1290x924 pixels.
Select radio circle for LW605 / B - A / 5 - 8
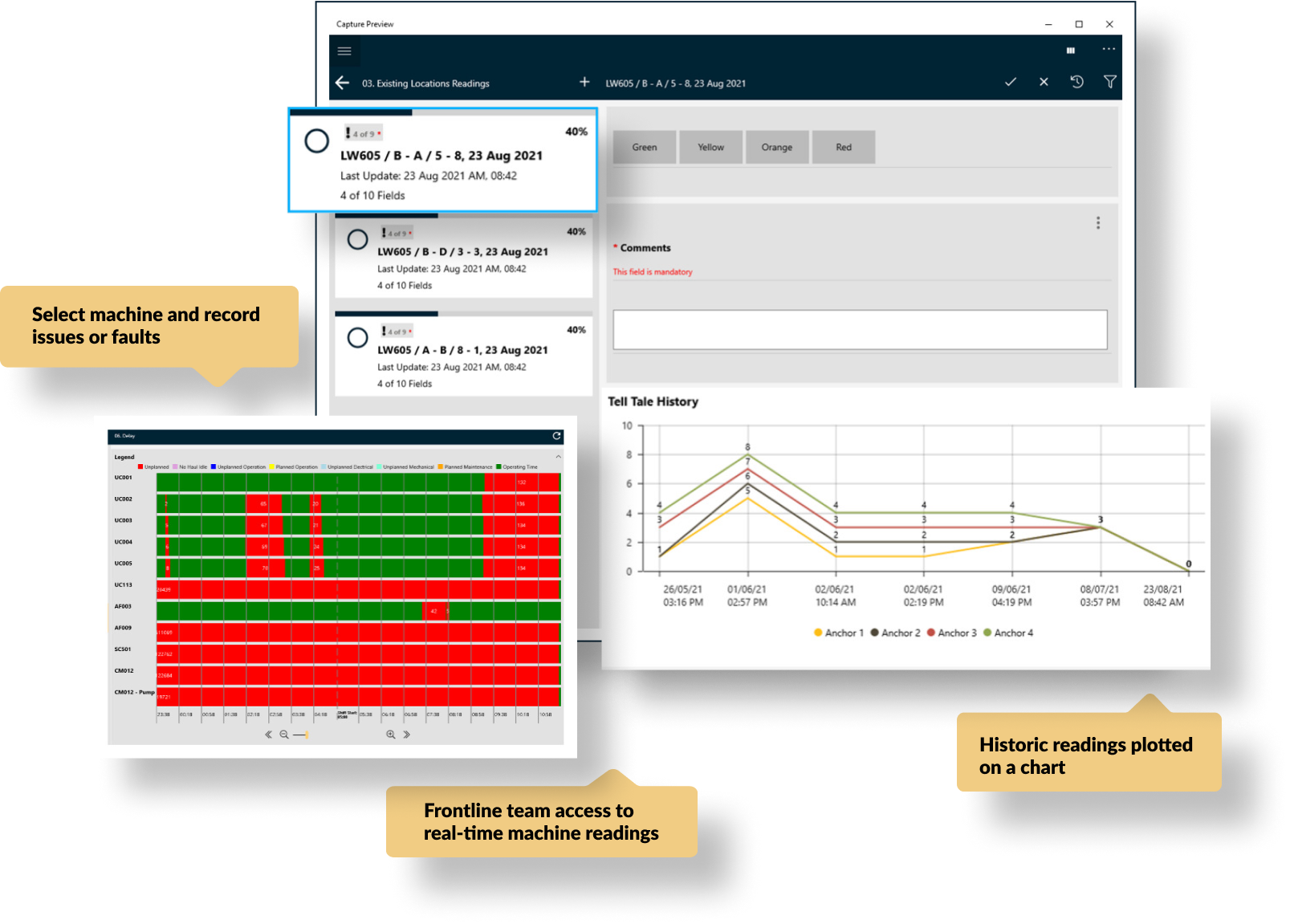tap(317, 141)
